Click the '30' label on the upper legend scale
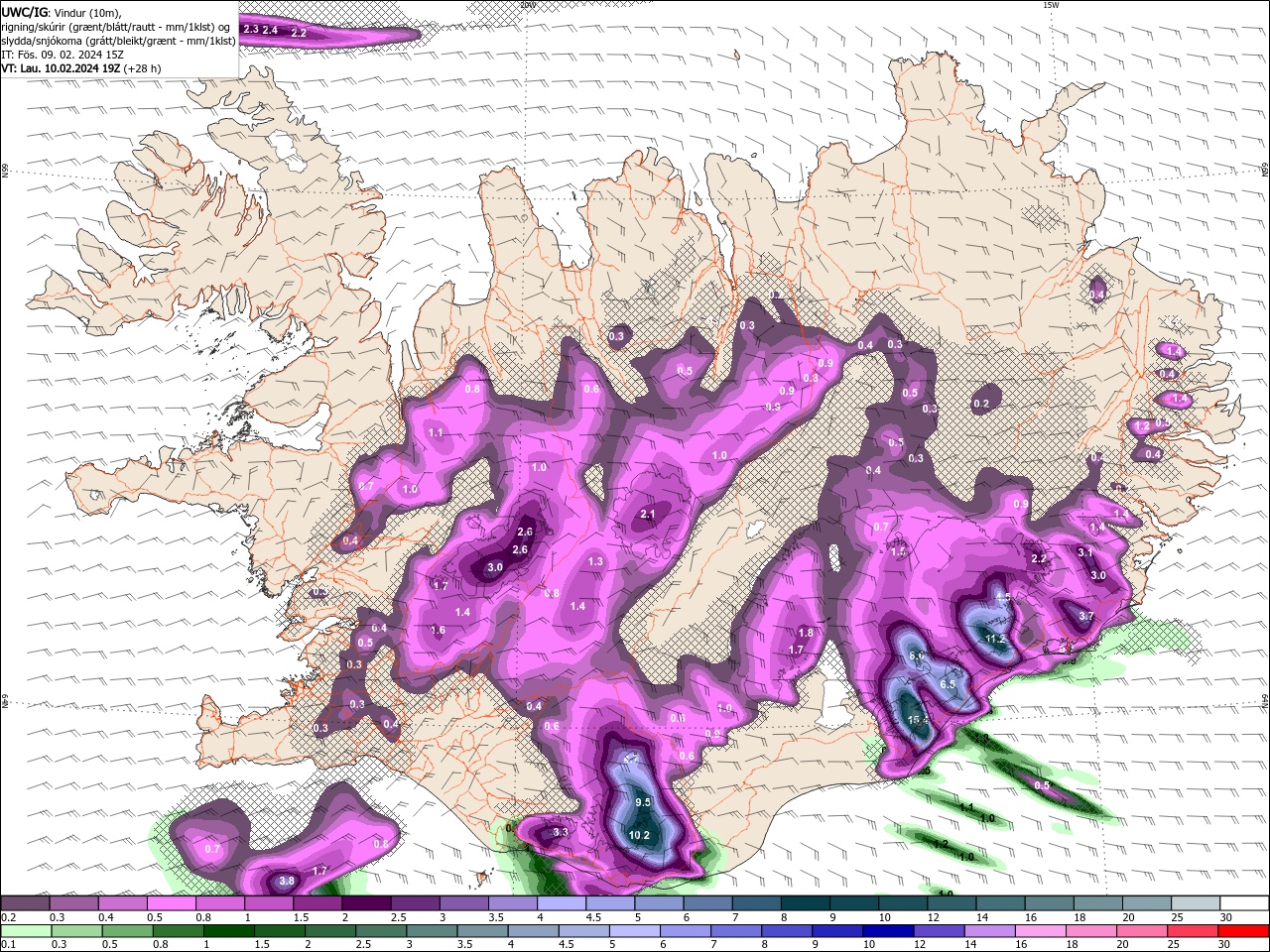 [1226, 917]
